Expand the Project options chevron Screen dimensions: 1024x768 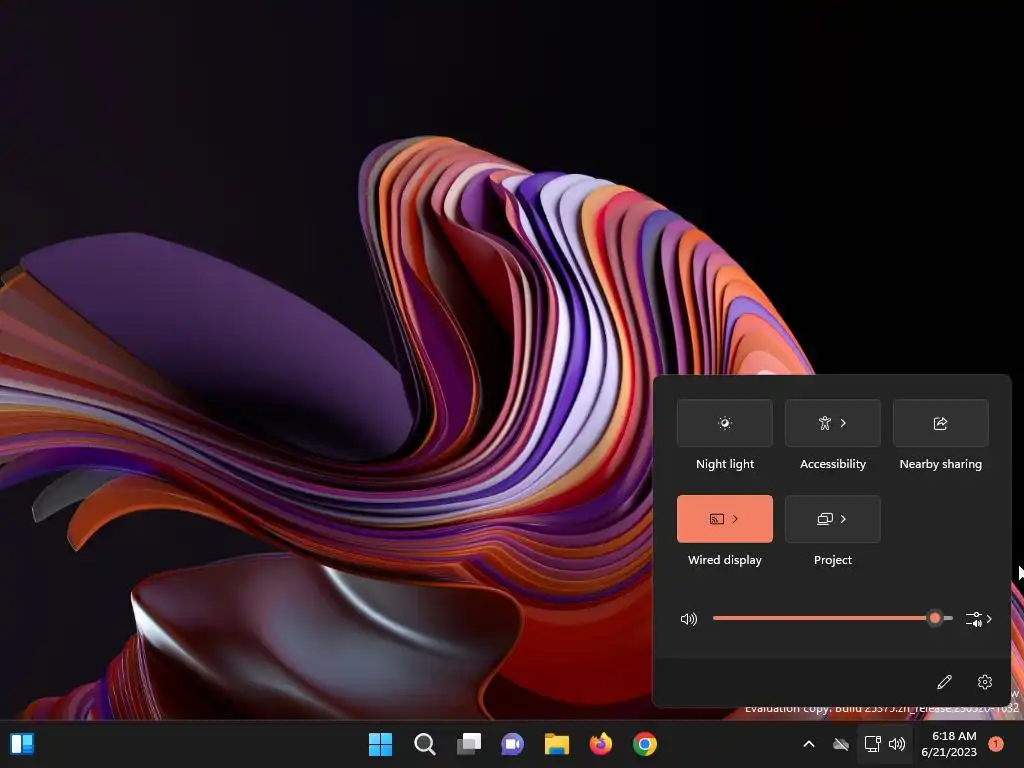843,519
